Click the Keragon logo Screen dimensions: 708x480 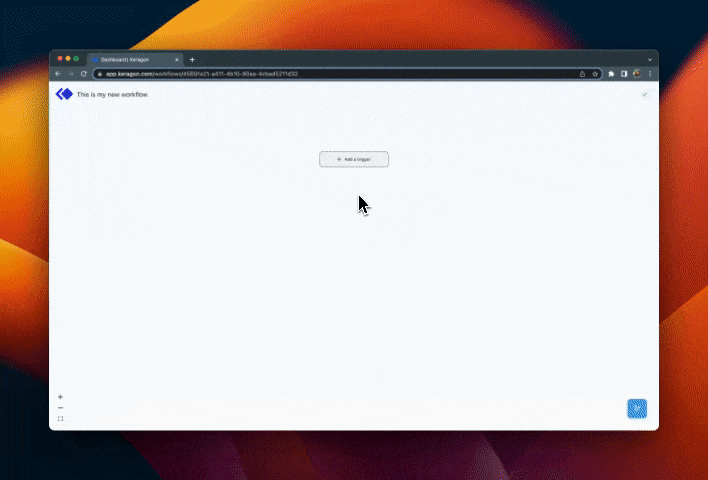64,94
